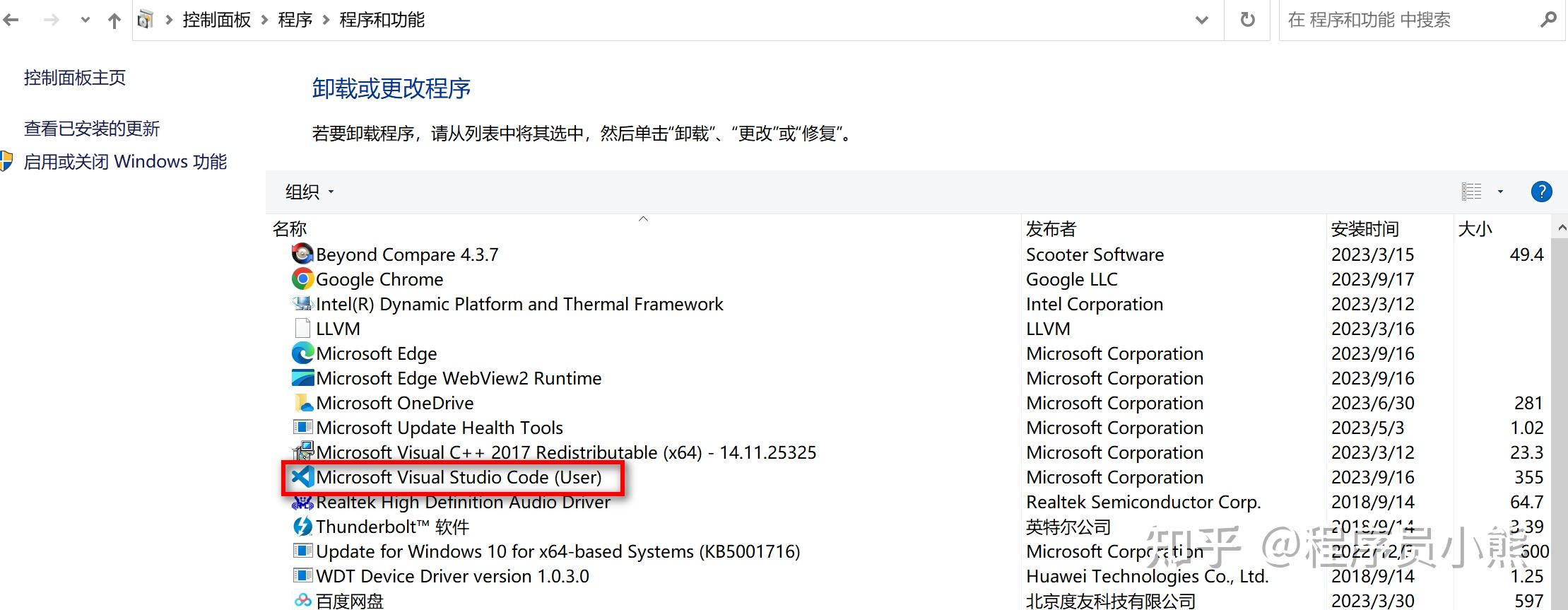The image size is (1568, 610).
Task: Click the Visual Studio Code icon
Action: [302, 477]
